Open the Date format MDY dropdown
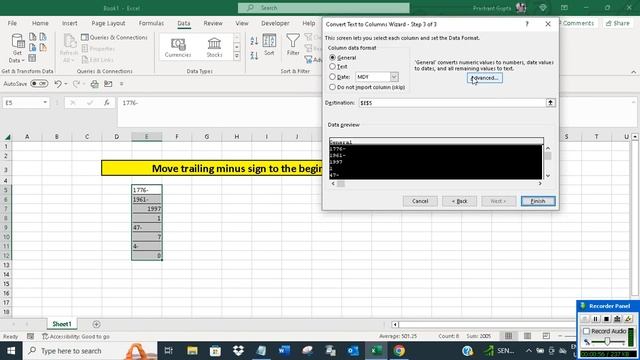This screenshot has width=640, height=360. [x=394, y=77]
